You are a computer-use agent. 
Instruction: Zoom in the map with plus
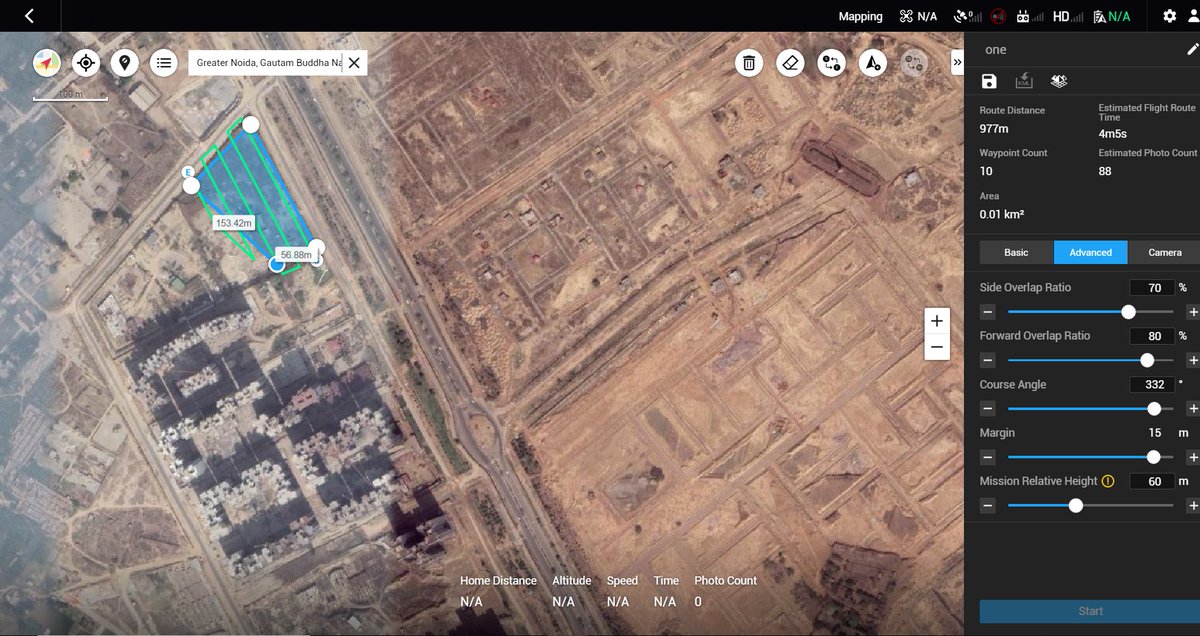[x=936, y=321]
